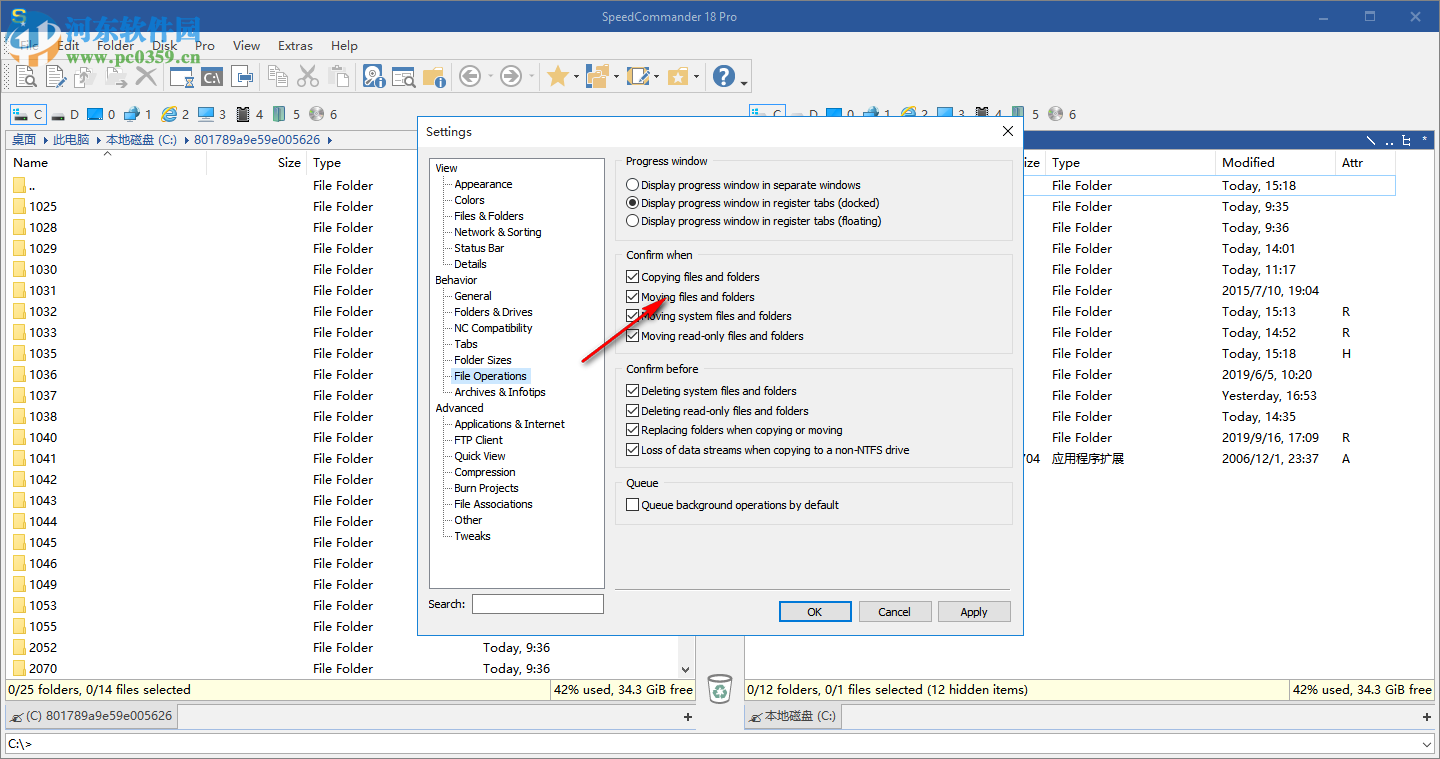1440x759 pixels.
Task: Open the Extras menu
Action: (295, 45)
